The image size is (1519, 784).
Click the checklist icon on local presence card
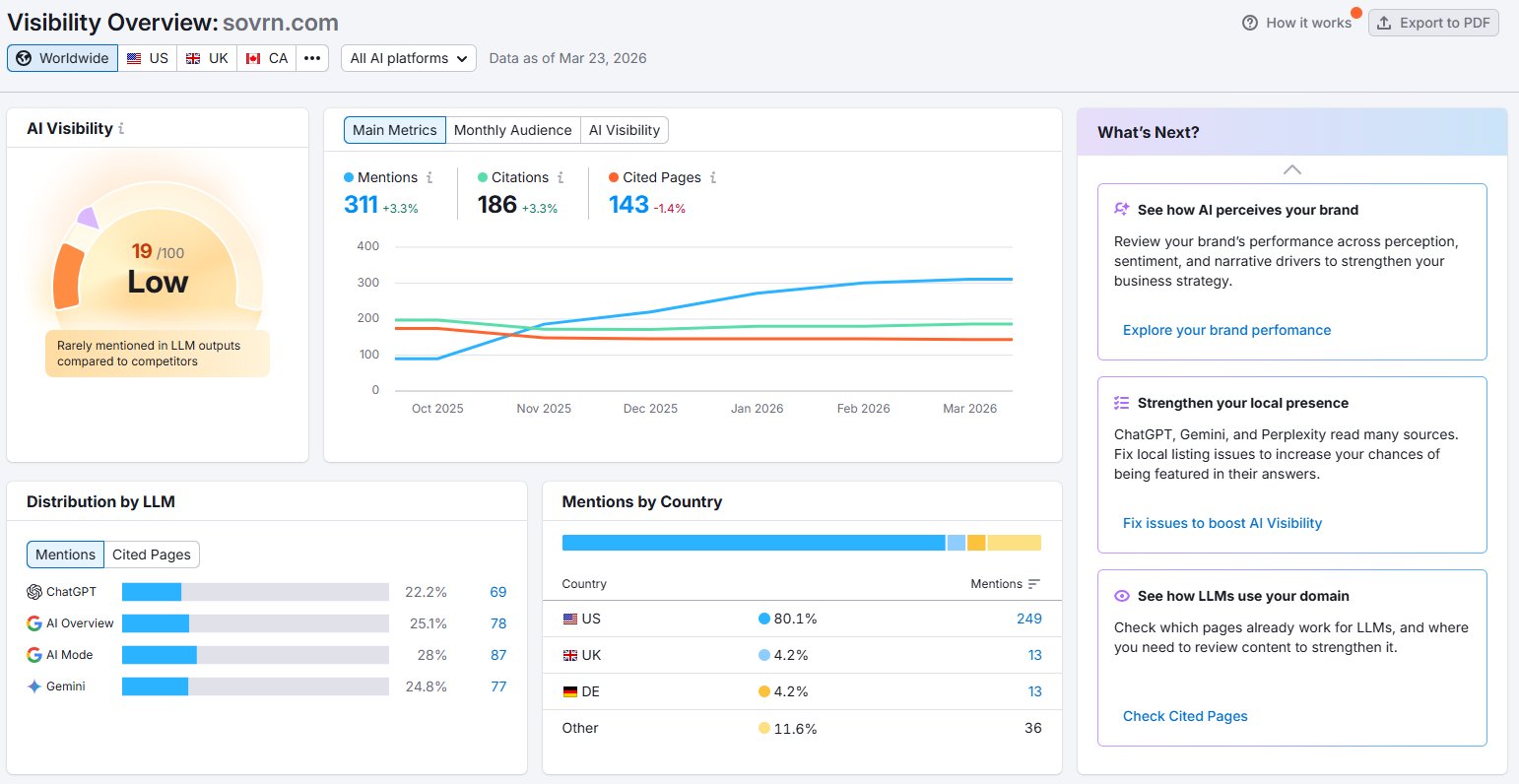[1121, 403]
